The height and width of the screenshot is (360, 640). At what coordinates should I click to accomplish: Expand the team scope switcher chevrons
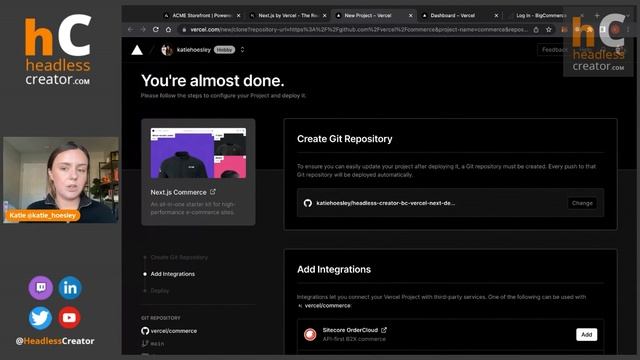coord(242,50)
